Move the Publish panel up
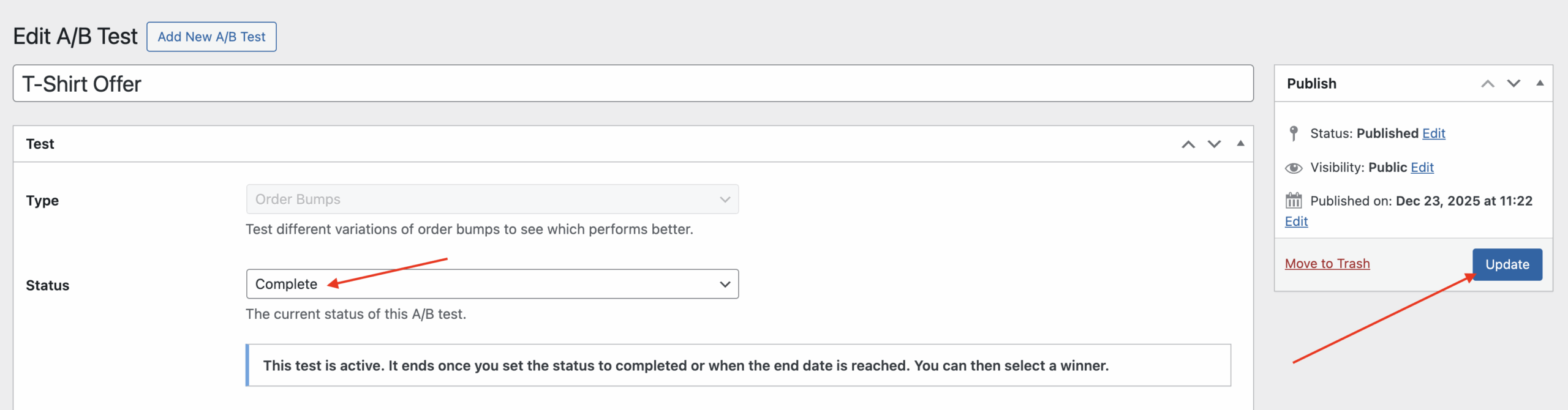The image size is (1568, 410). [x=1488, y=84]
